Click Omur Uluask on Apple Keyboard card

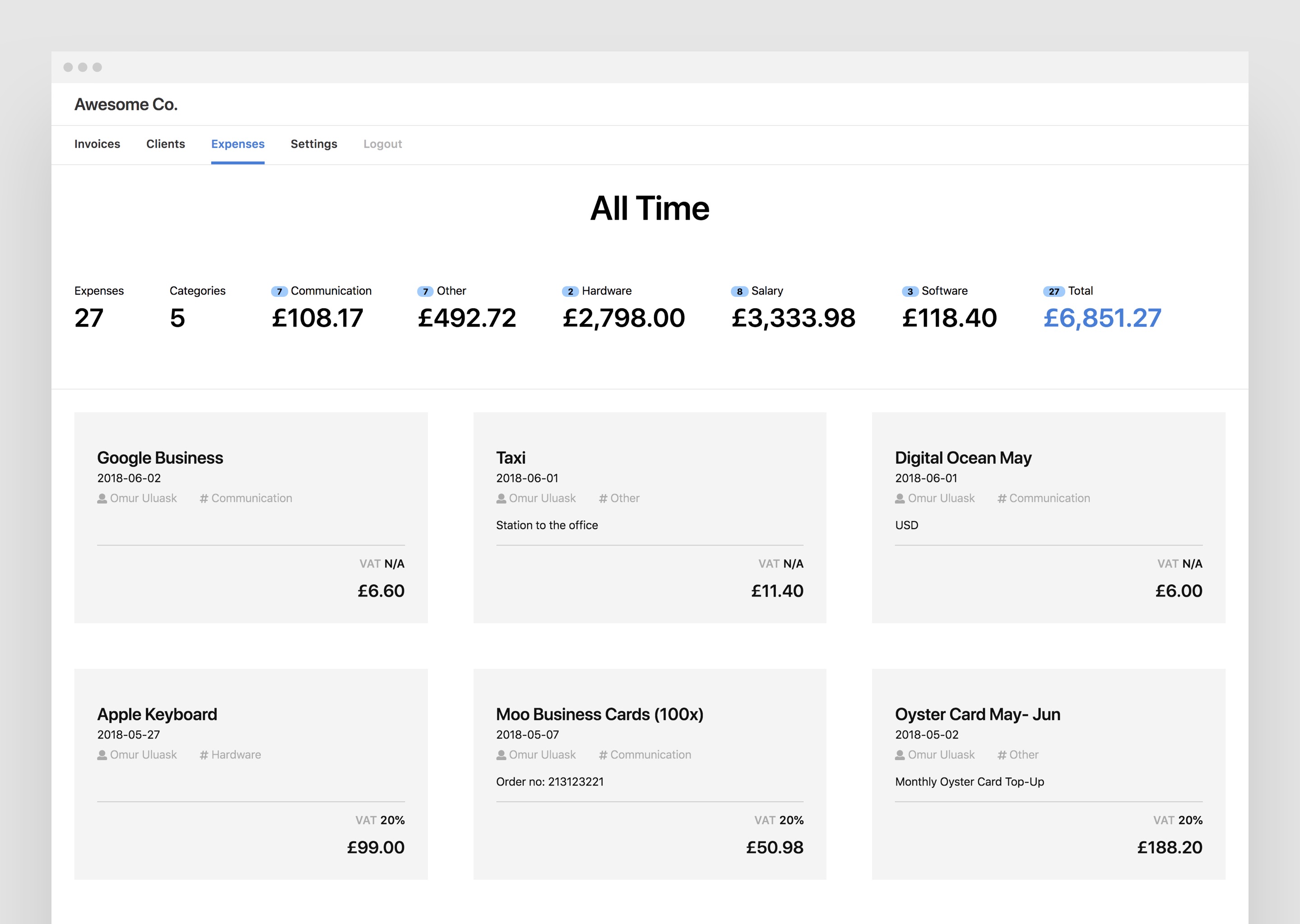click(x=144, y=755)
